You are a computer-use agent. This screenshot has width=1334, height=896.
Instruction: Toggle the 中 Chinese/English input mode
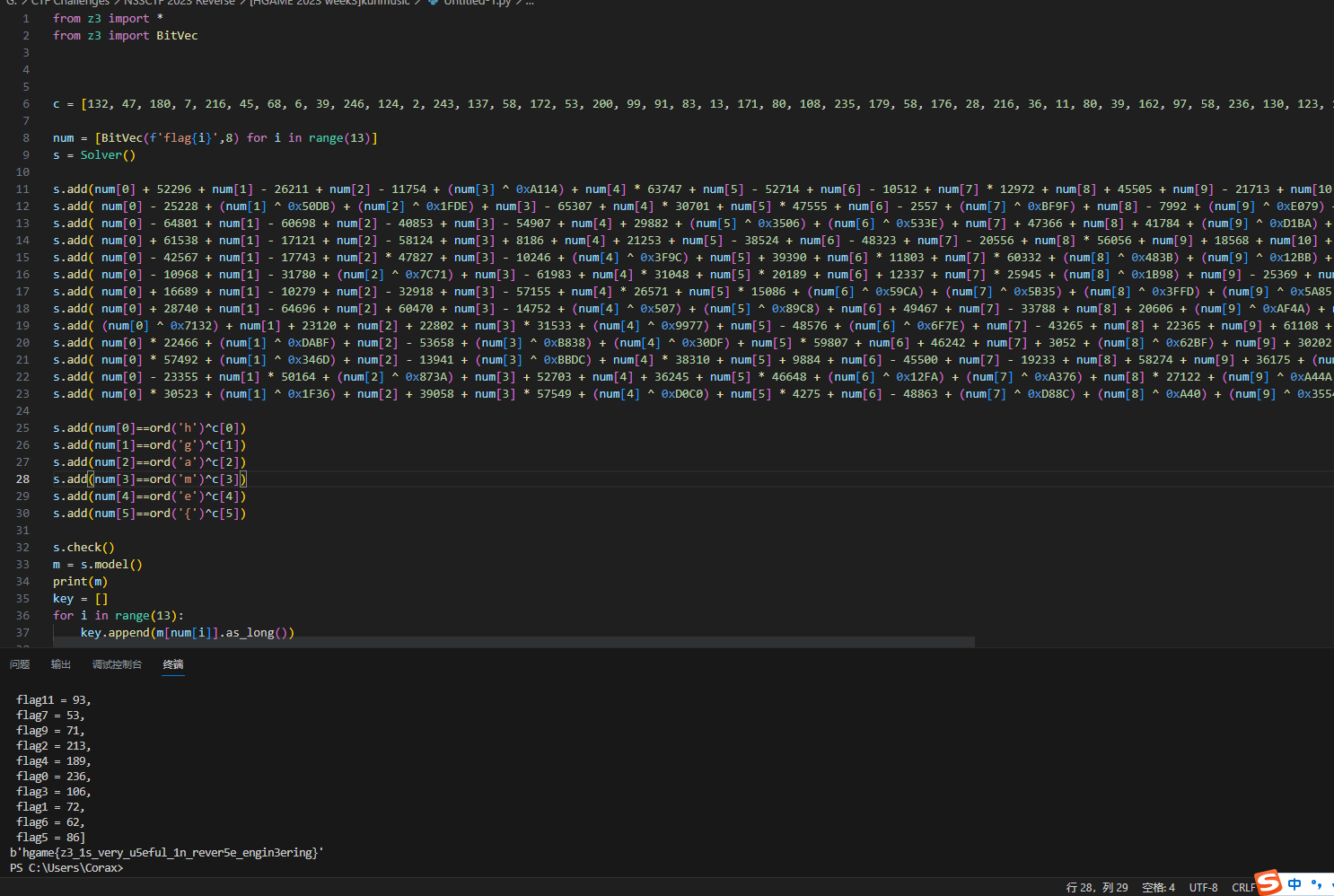1295,884
